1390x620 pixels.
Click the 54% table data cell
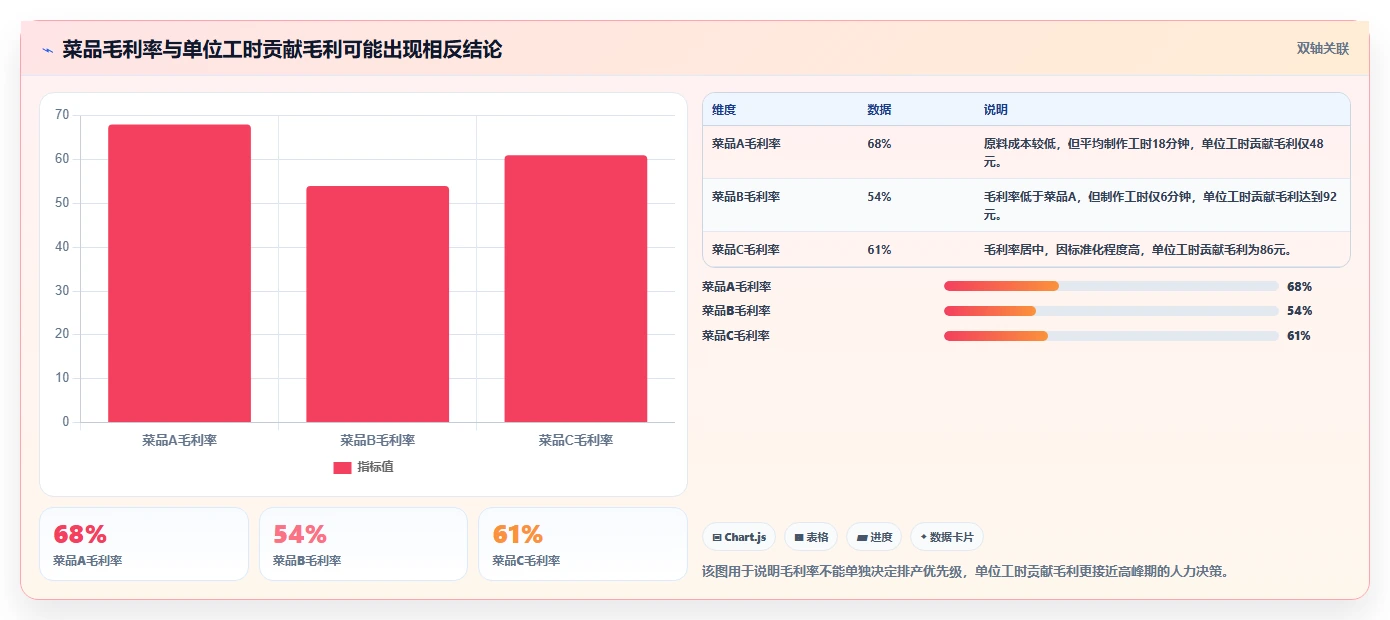879,197
